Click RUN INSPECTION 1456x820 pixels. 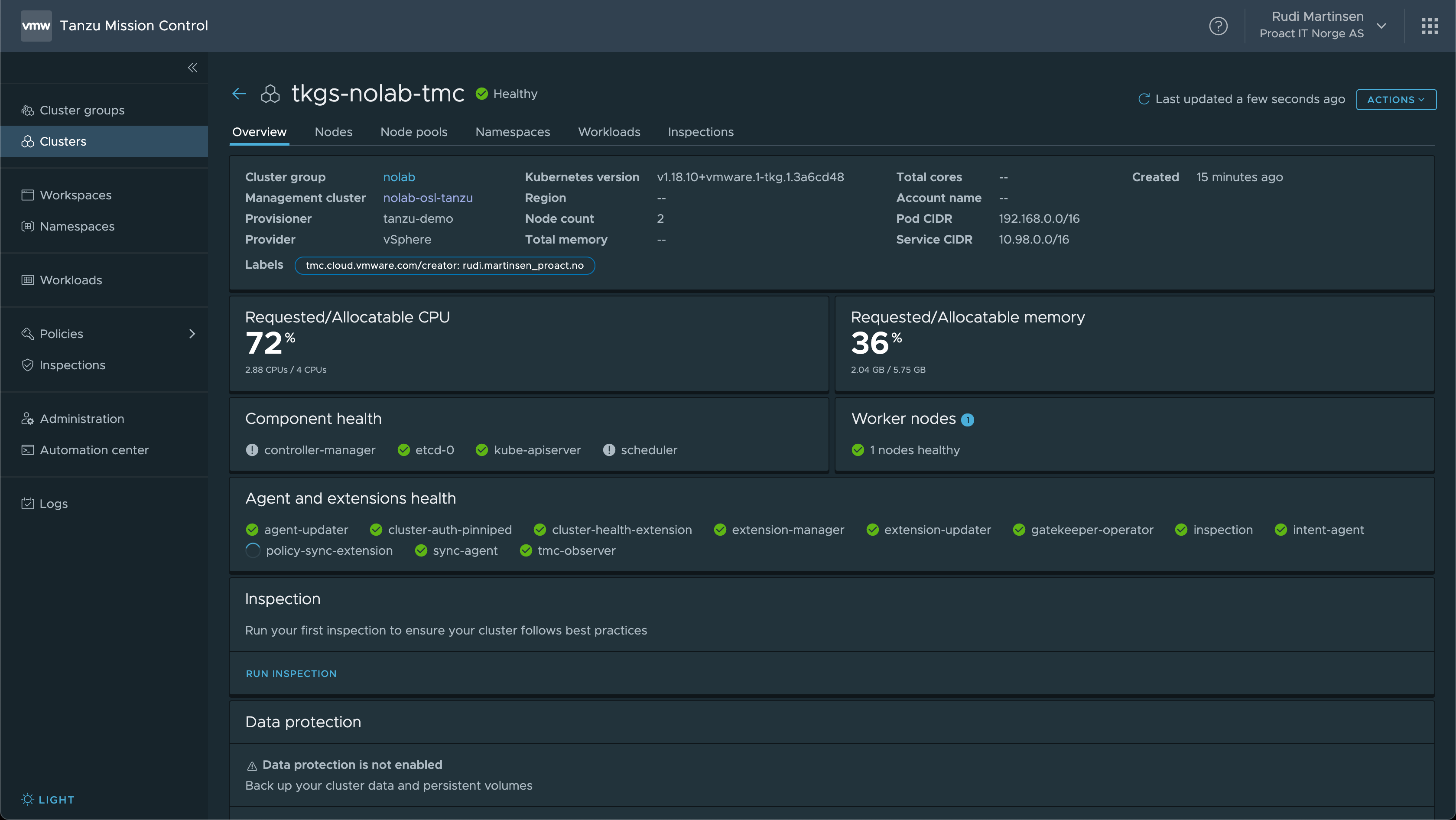tap(291, 674)
